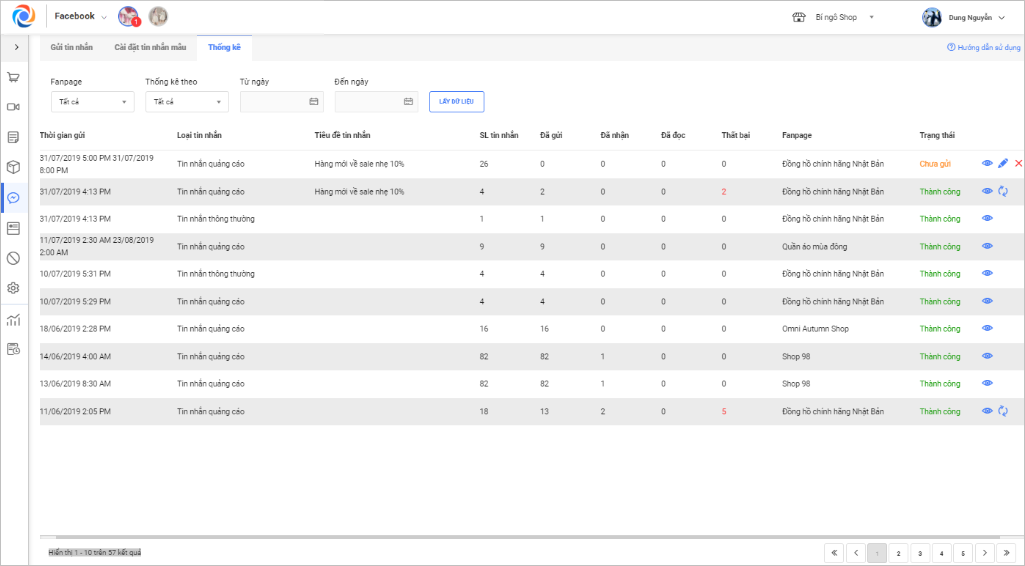1025x566 pixels.
Task: Click the LẤY DỮ LIỆU button
Action: [456, 102]
